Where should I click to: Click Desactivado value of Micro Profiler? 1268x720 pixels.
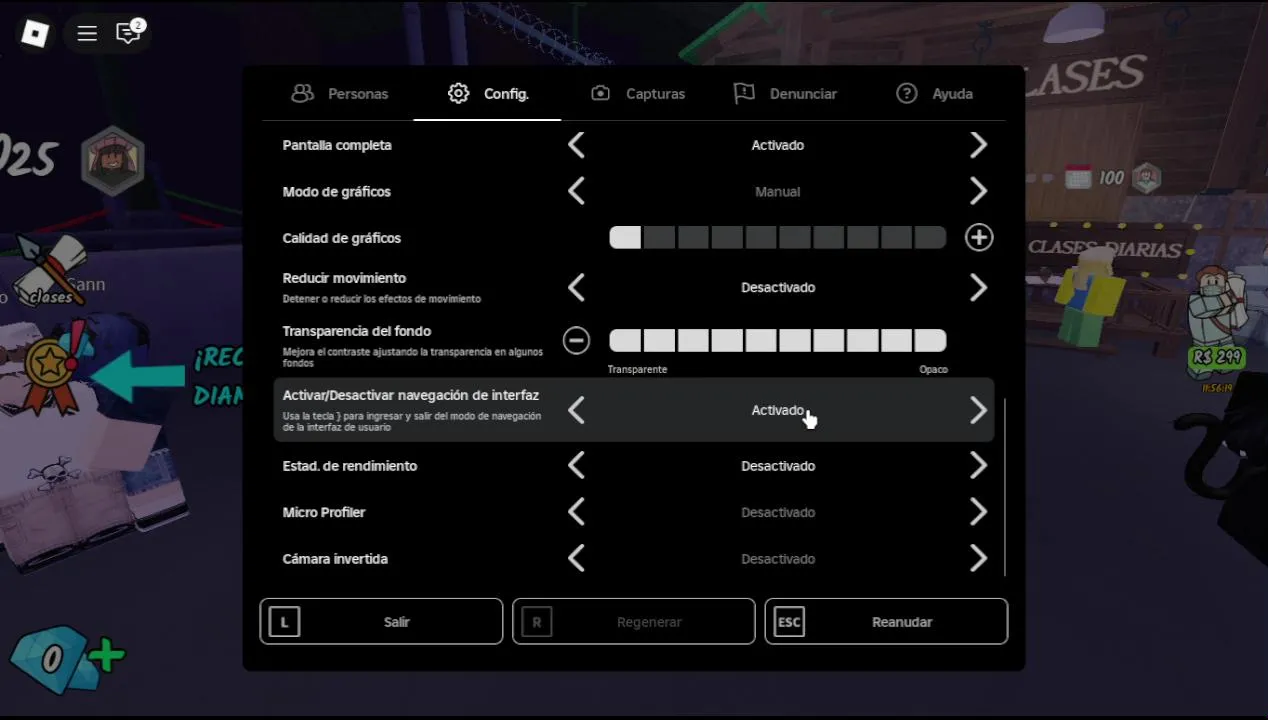pyautogui.click(x=777, y=512)
